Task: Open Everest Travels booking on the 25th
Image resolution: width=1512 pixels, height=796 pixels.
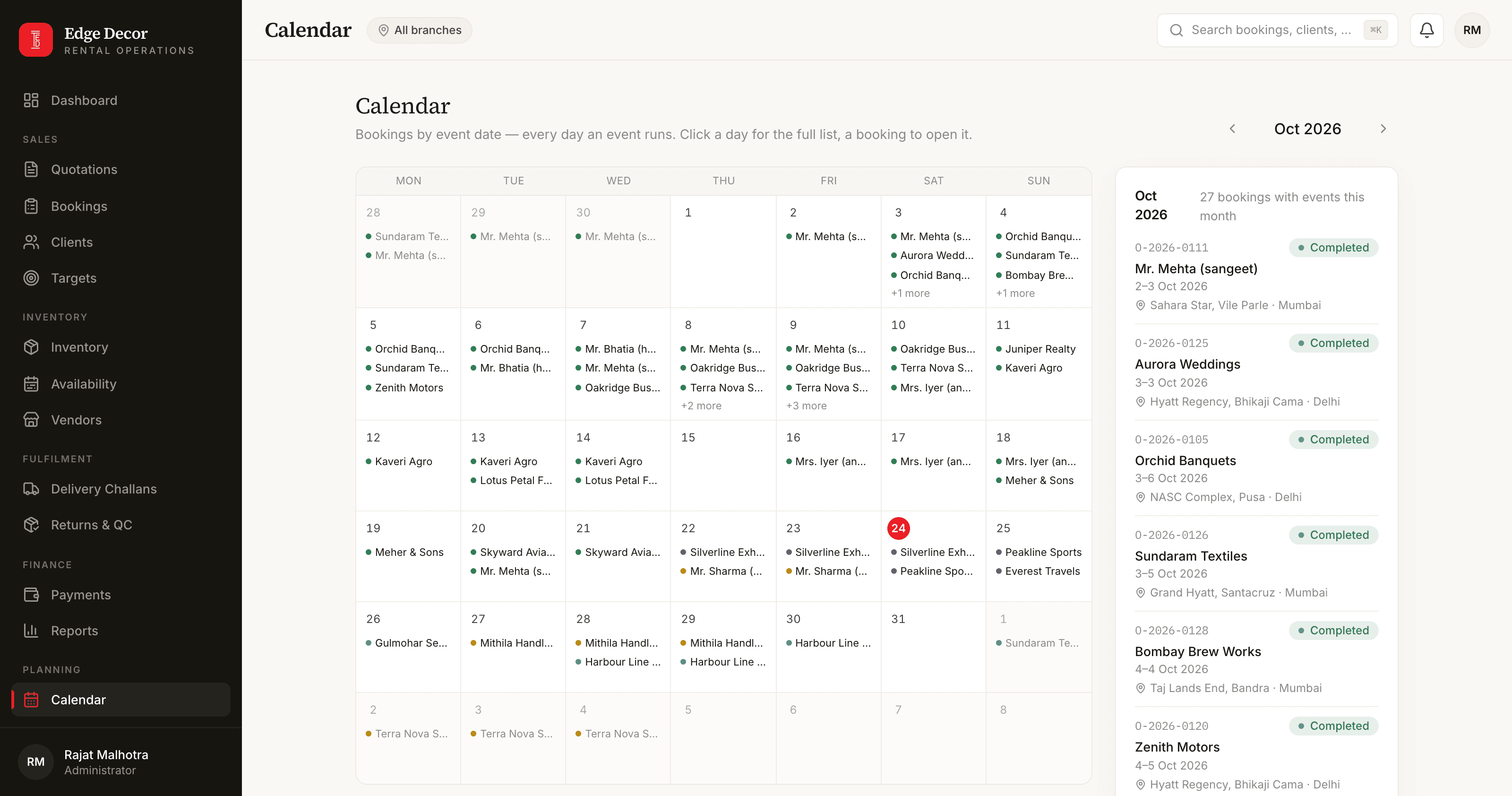Action: click(x=1038, y=571)
